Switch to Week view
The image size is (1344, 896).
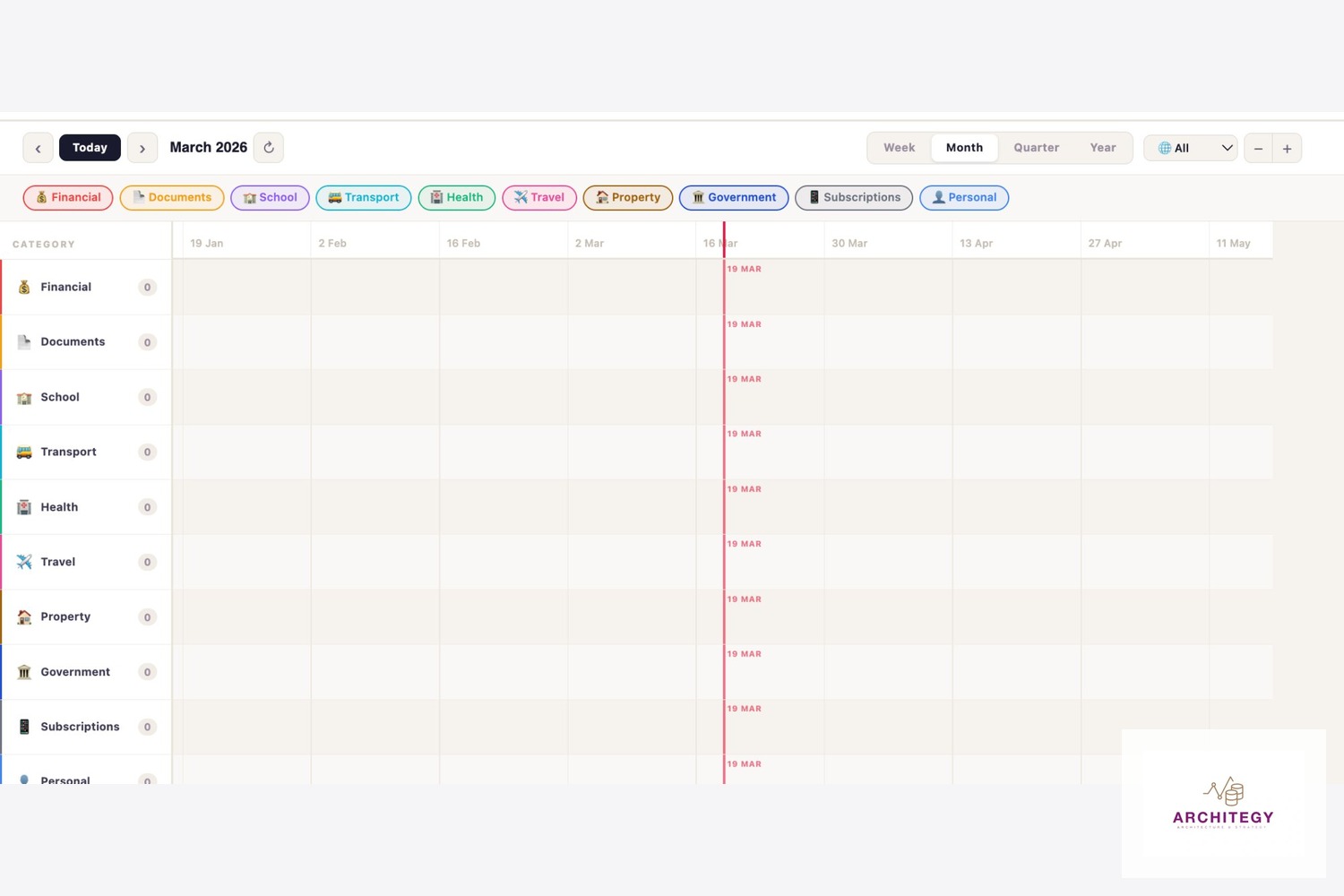pos(899,148)
